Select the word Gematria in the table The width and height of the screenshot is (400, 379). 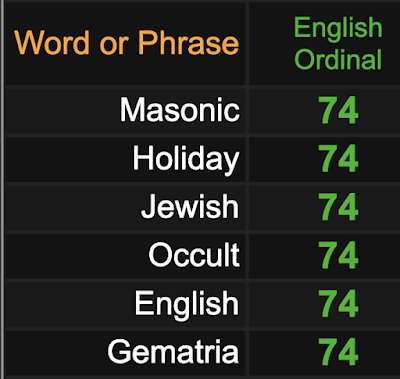(x=173, y=351)
